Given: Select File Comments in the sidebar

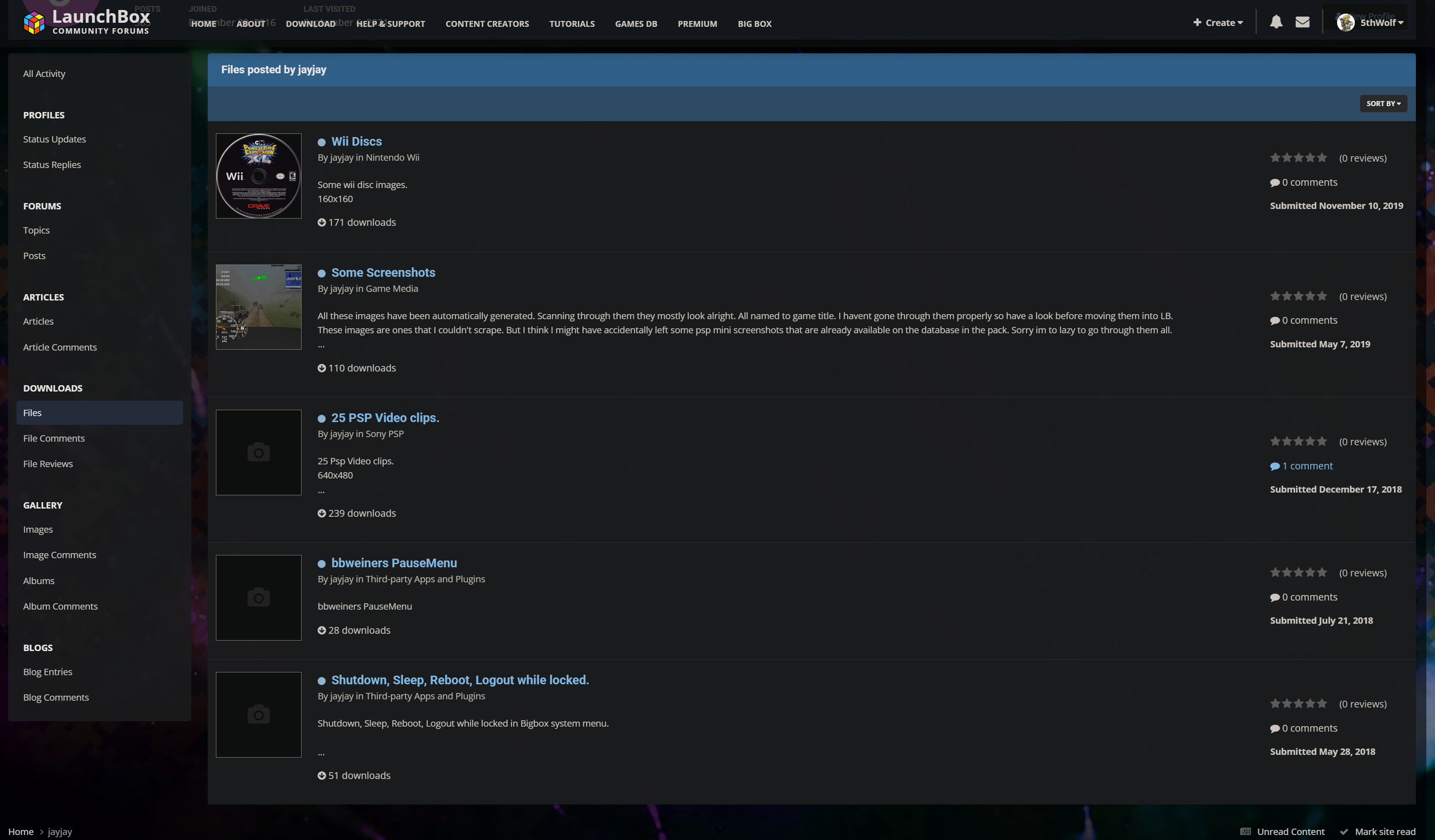Looking at the screenshot, I should [54, 438].
